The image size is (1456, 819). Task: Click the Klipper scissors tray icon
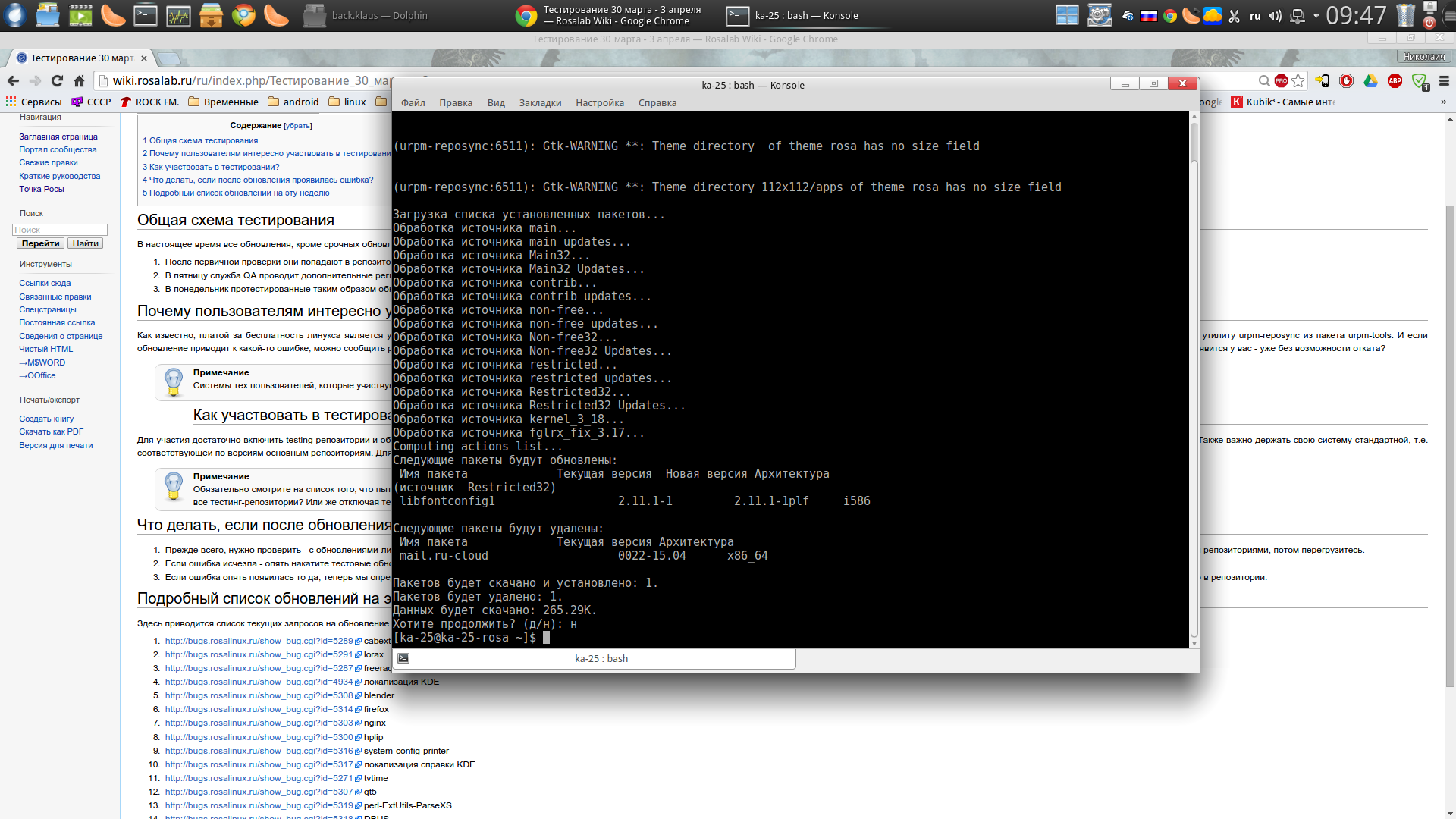[1234, 16]
